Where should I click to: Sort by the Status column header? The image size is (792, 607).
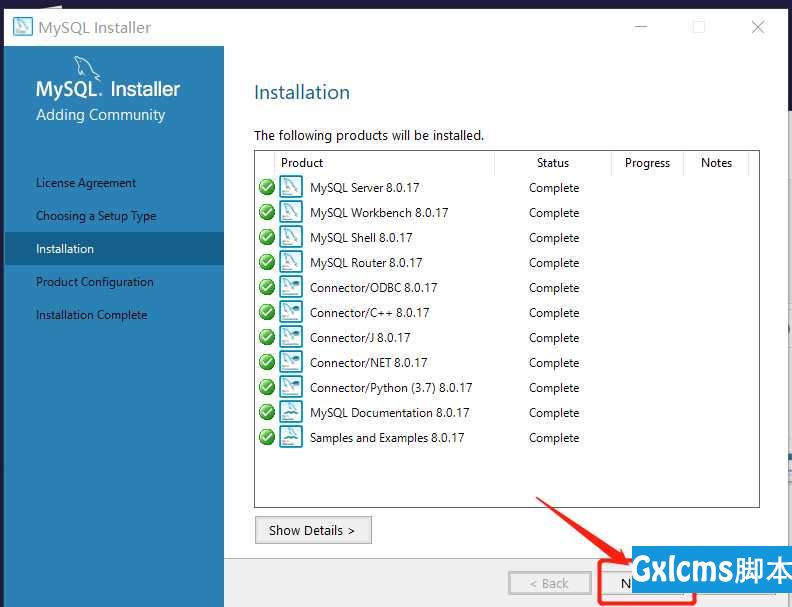(553, 163)
